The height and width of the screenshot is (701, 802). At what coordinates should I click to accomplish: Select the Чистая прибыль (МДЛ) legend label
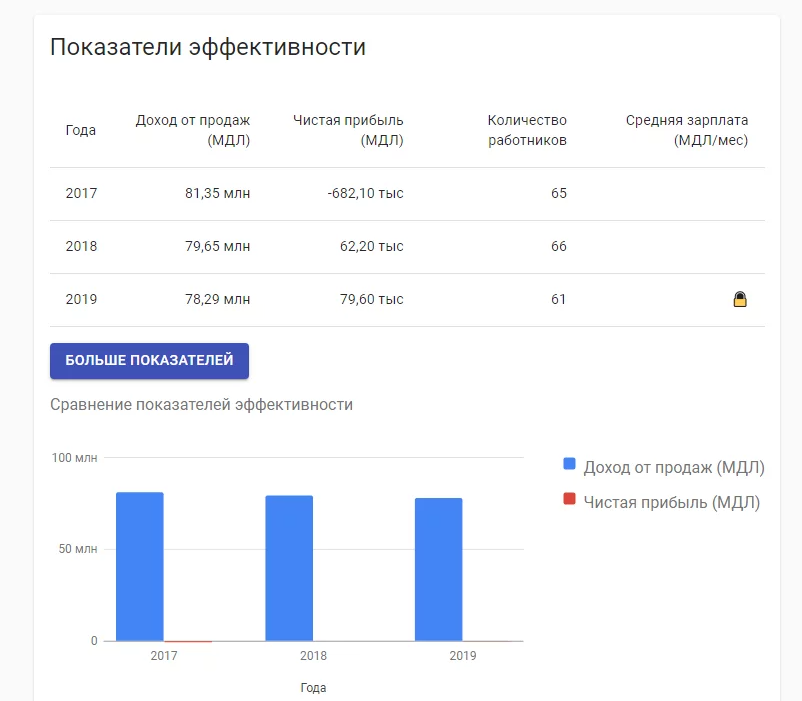pyautogui.click(x=672, y=502)
